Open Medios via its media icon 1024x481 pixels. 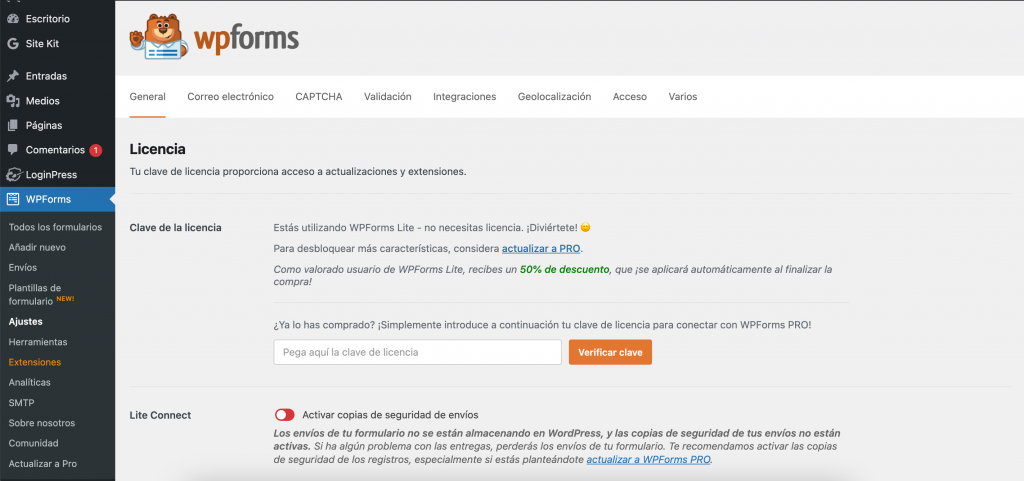pos(13,101)
